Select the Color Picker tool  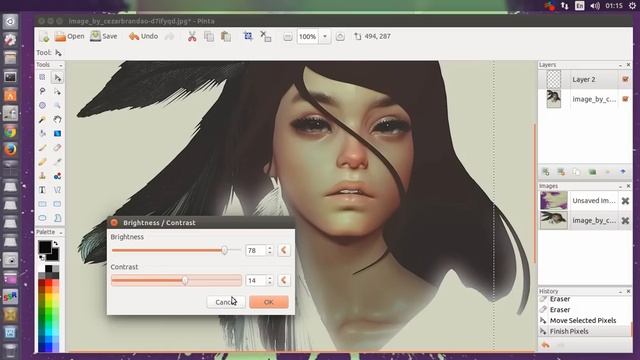click(x=58, y=162)
